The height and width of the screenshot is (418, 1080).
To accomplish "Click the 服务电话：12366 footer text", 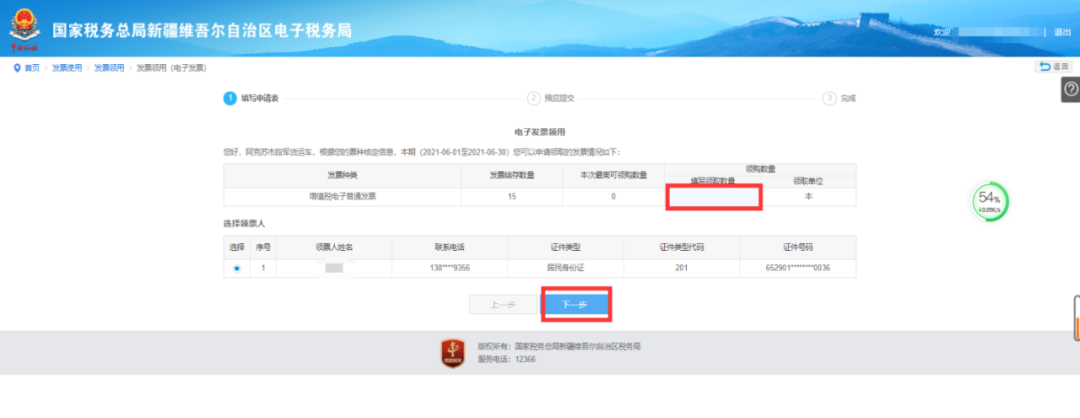I will [x=507, y=359].
